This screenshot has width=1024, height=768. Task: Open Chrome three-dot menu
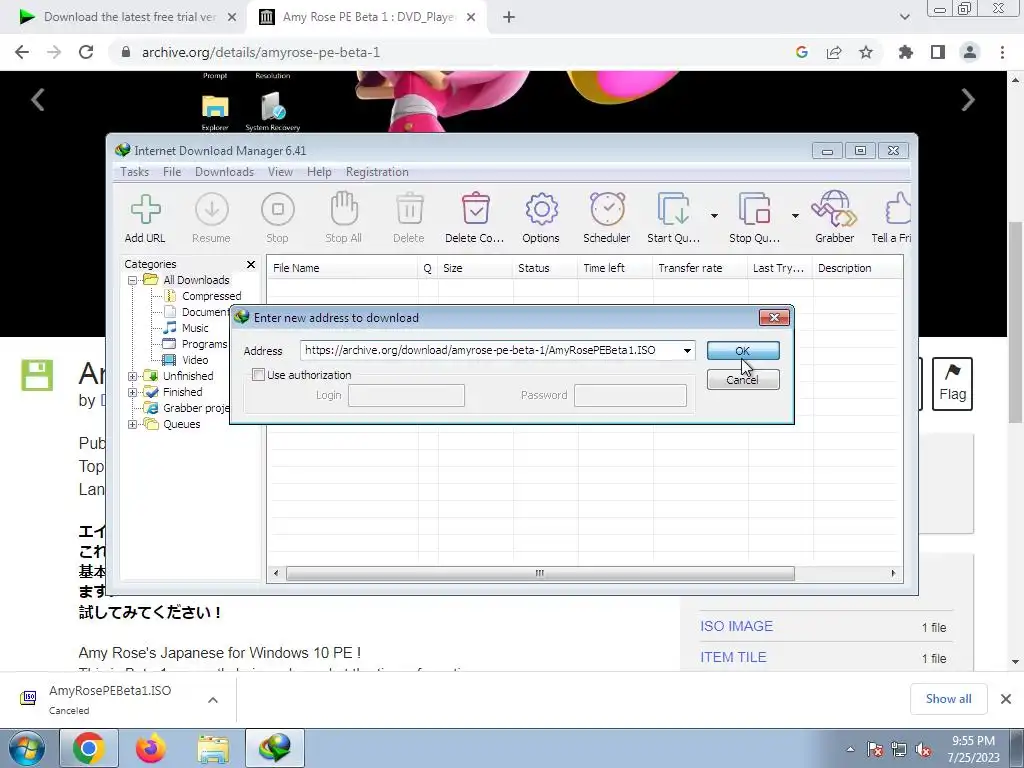point(1002,52)
